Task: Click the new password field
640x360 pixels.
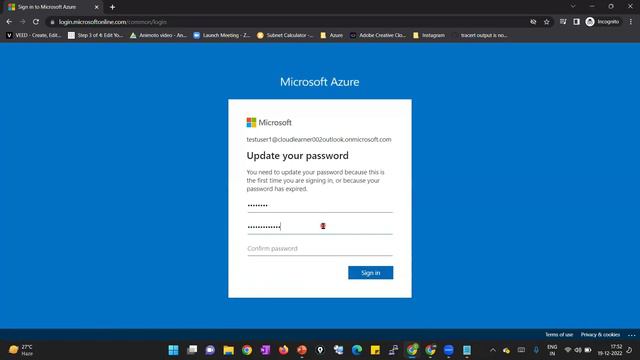Action: 320,227
